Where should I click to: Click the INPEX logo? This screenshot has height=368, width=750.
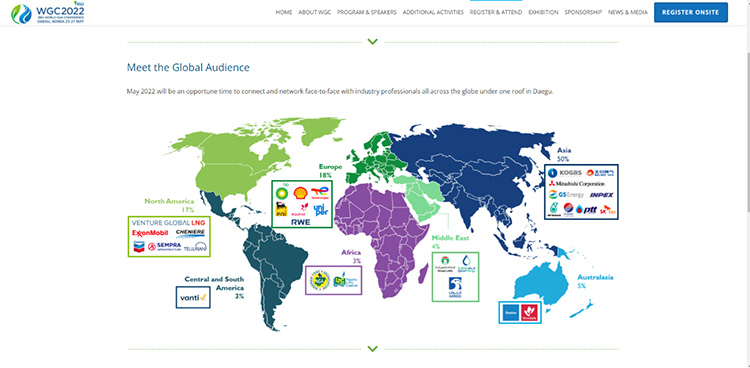pos(601,195)
